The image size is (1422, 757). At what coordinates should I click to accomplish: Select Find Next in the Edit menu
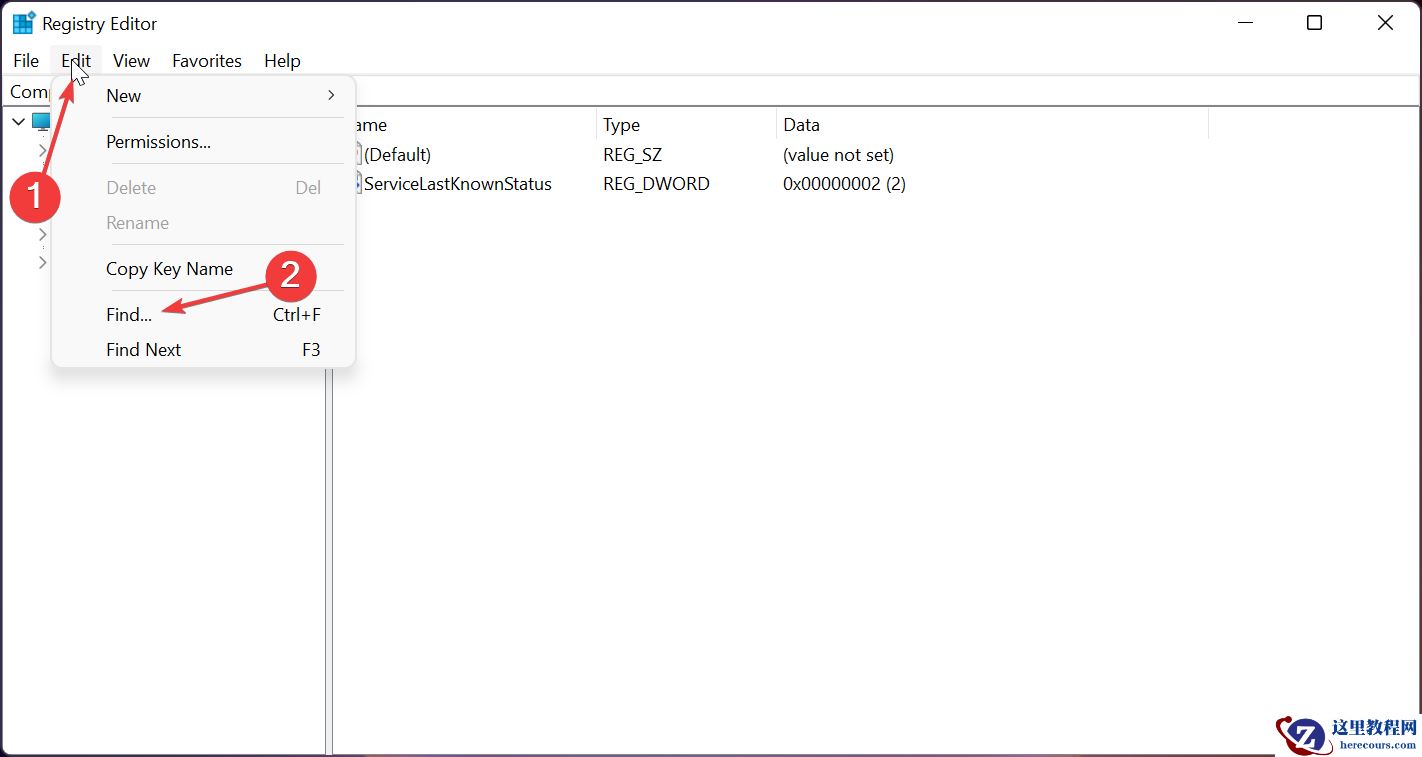(x=143, y=349)
